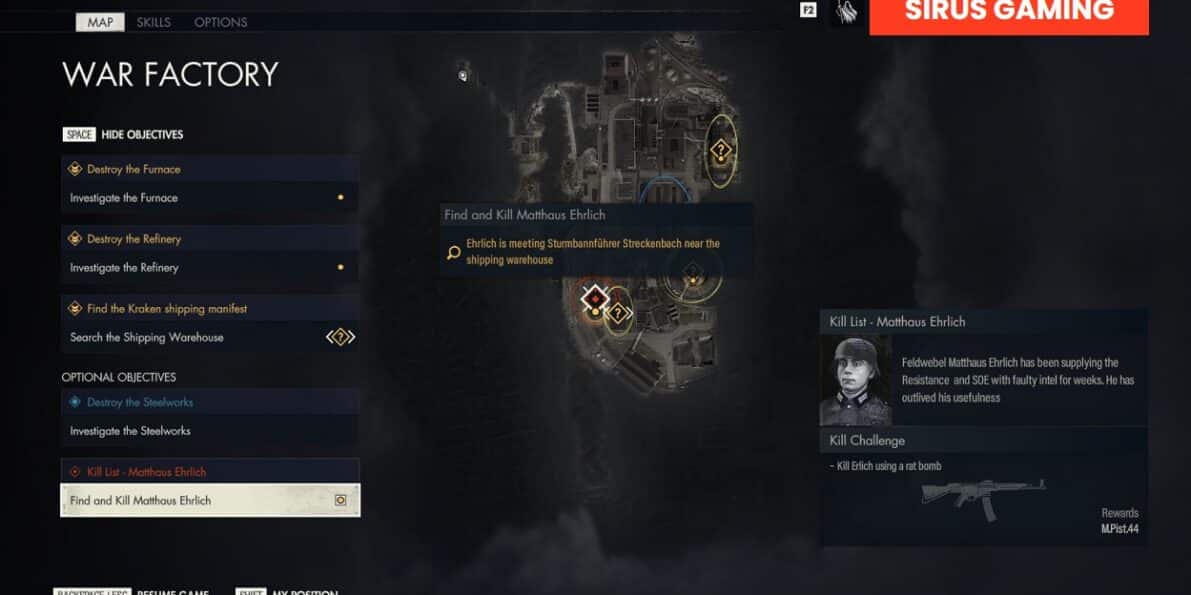Click the red Kill List target icon
This screenshot has height=595, width=1191.
pyautogui.click(x=74, y=472)
